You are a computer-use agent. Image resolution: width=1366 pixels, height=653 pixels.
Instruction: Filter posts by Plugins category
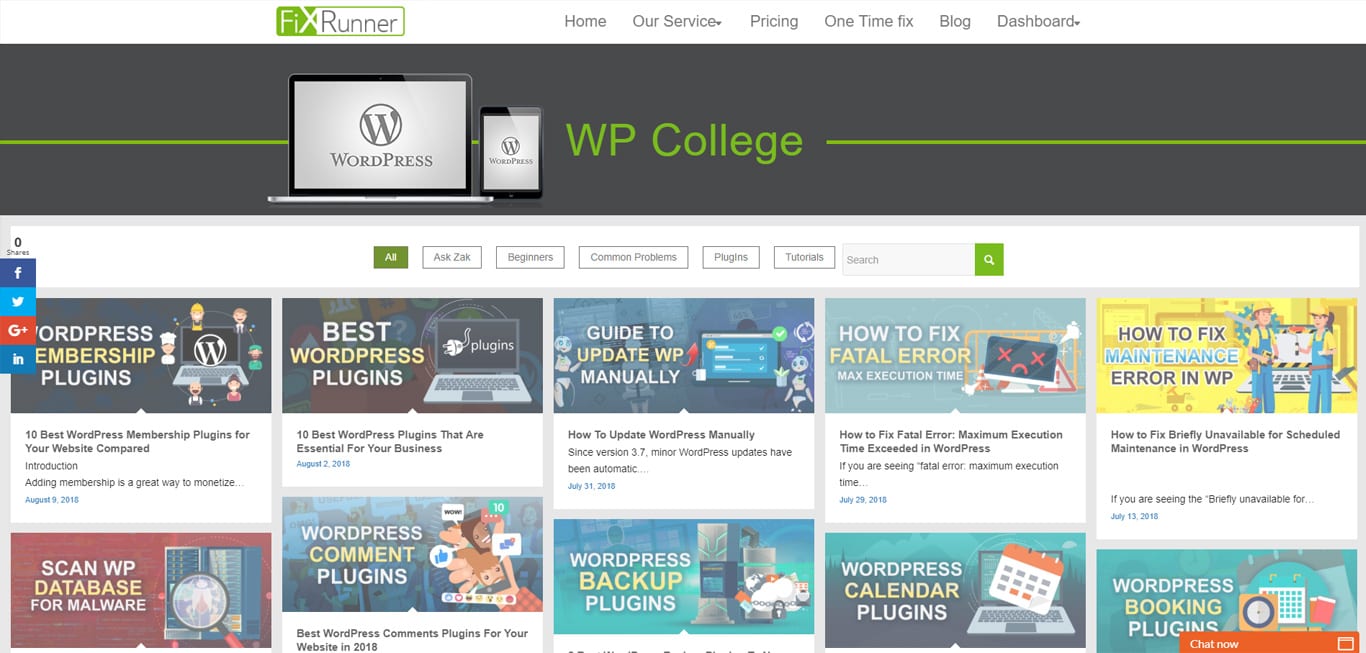(x=731, y=257)
